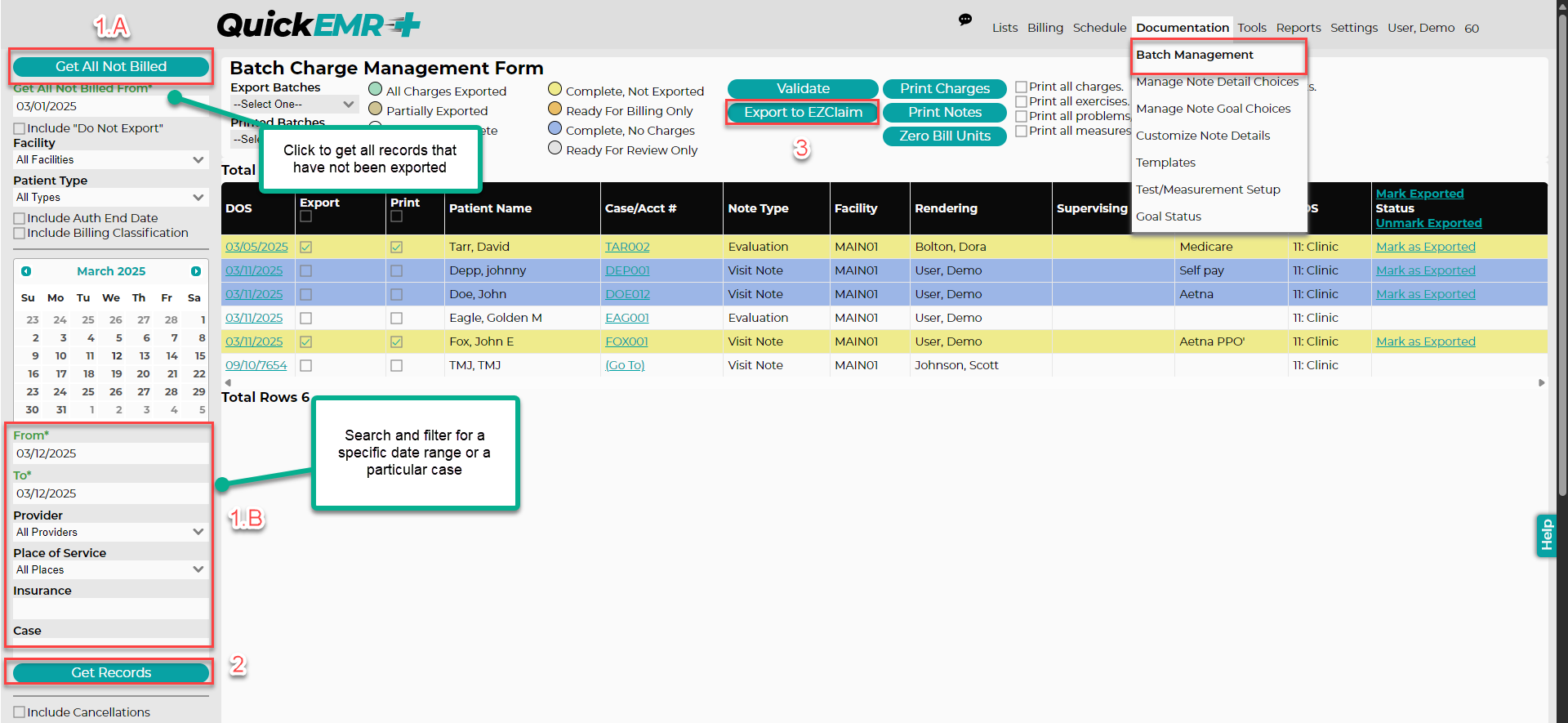
Task: Click the Insurance input field
Action: pos(110,609)
